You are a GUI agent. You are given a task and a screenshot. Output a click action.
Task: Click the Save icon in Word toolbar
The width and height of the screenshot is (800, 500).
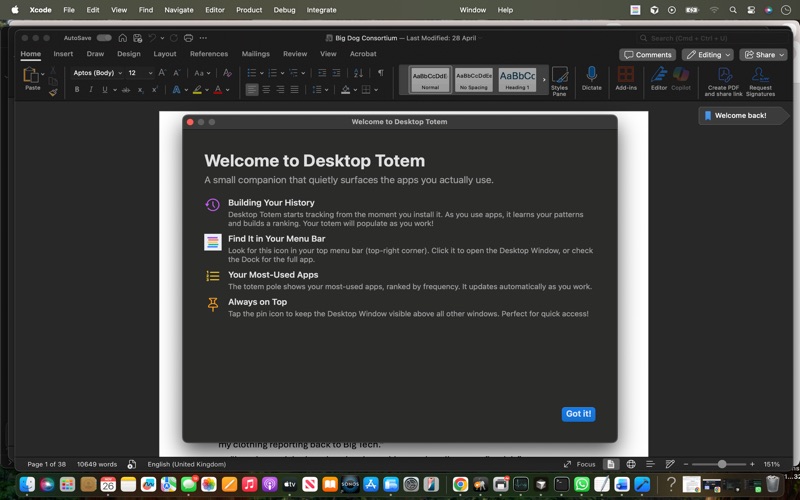tap(137, 38)
